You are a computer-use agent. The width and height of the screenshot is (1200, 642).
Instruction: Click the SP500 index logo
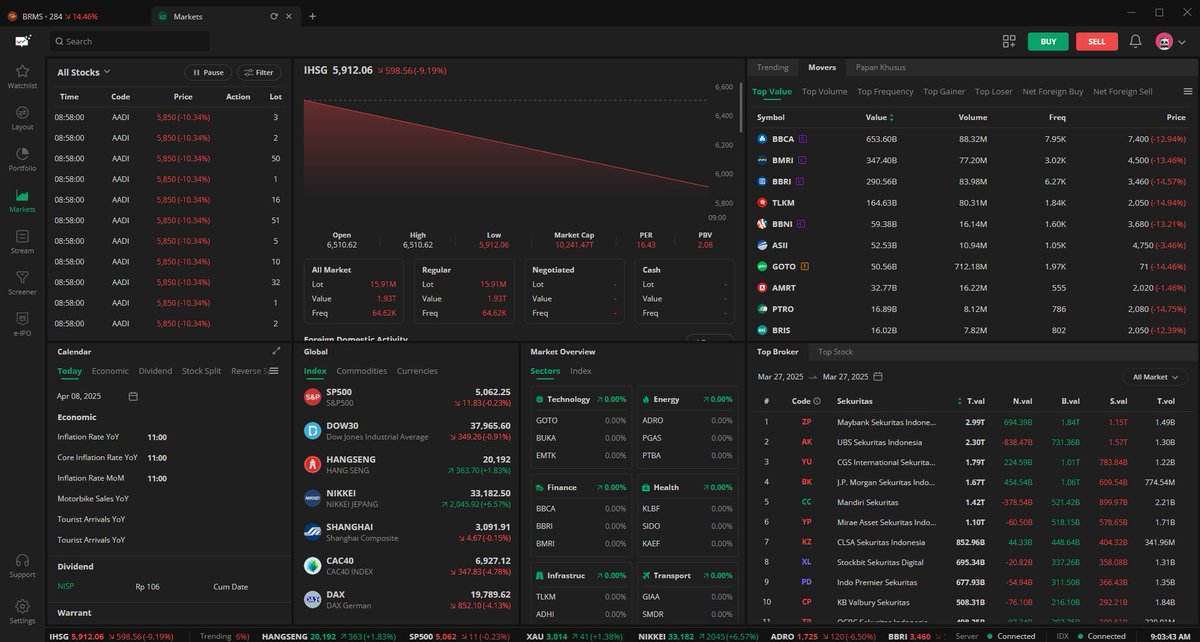point(312,397)
